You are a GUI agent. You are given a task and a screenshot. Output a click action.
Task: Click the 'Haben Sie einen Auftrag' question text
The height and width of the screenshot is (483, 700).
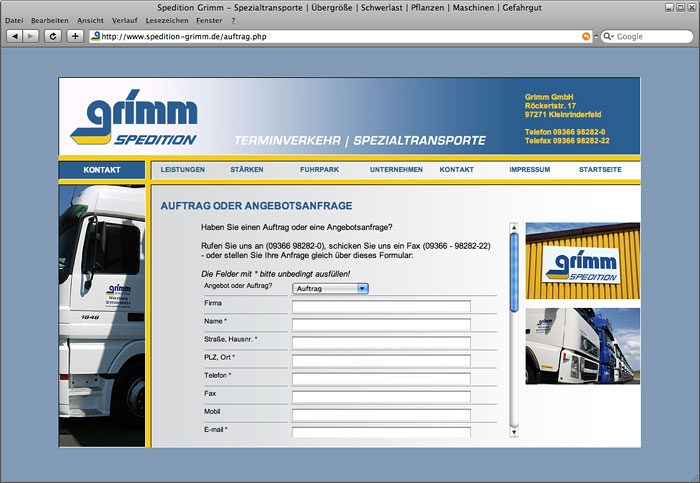(x=296, y=227)
